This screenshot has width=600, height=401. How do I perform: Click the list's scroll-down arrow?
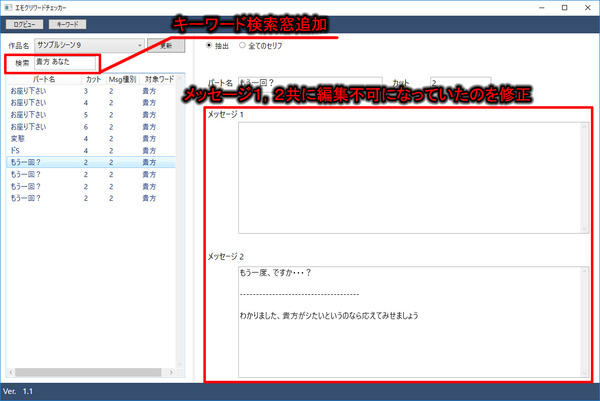(x=180, y=364)
